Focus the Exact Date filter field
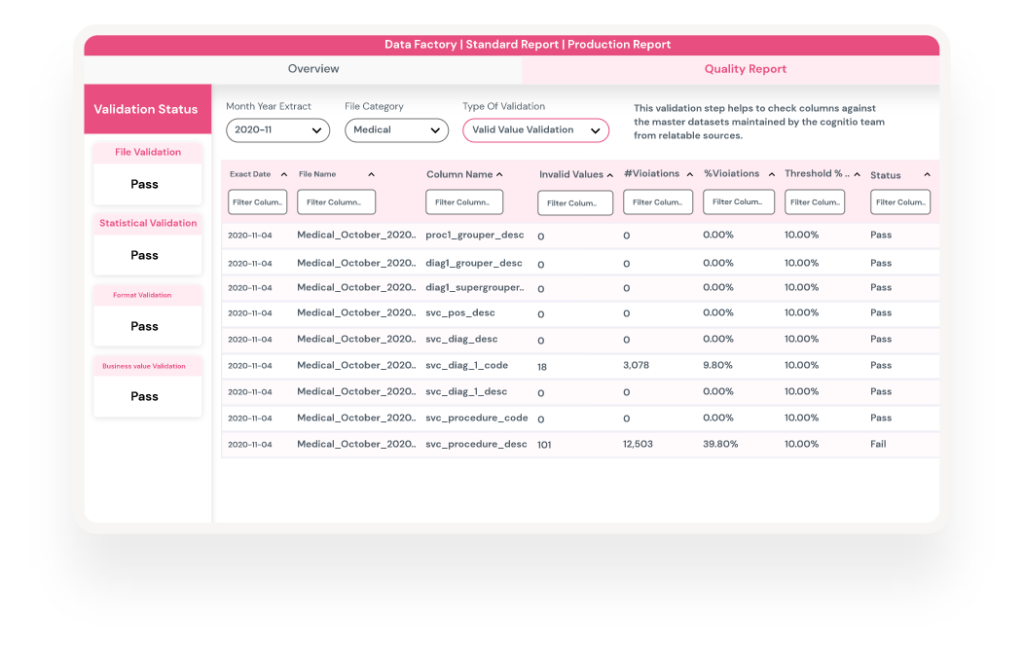Image resolution: width=1024 pixels, height=656 pixels. click(257, 202)
